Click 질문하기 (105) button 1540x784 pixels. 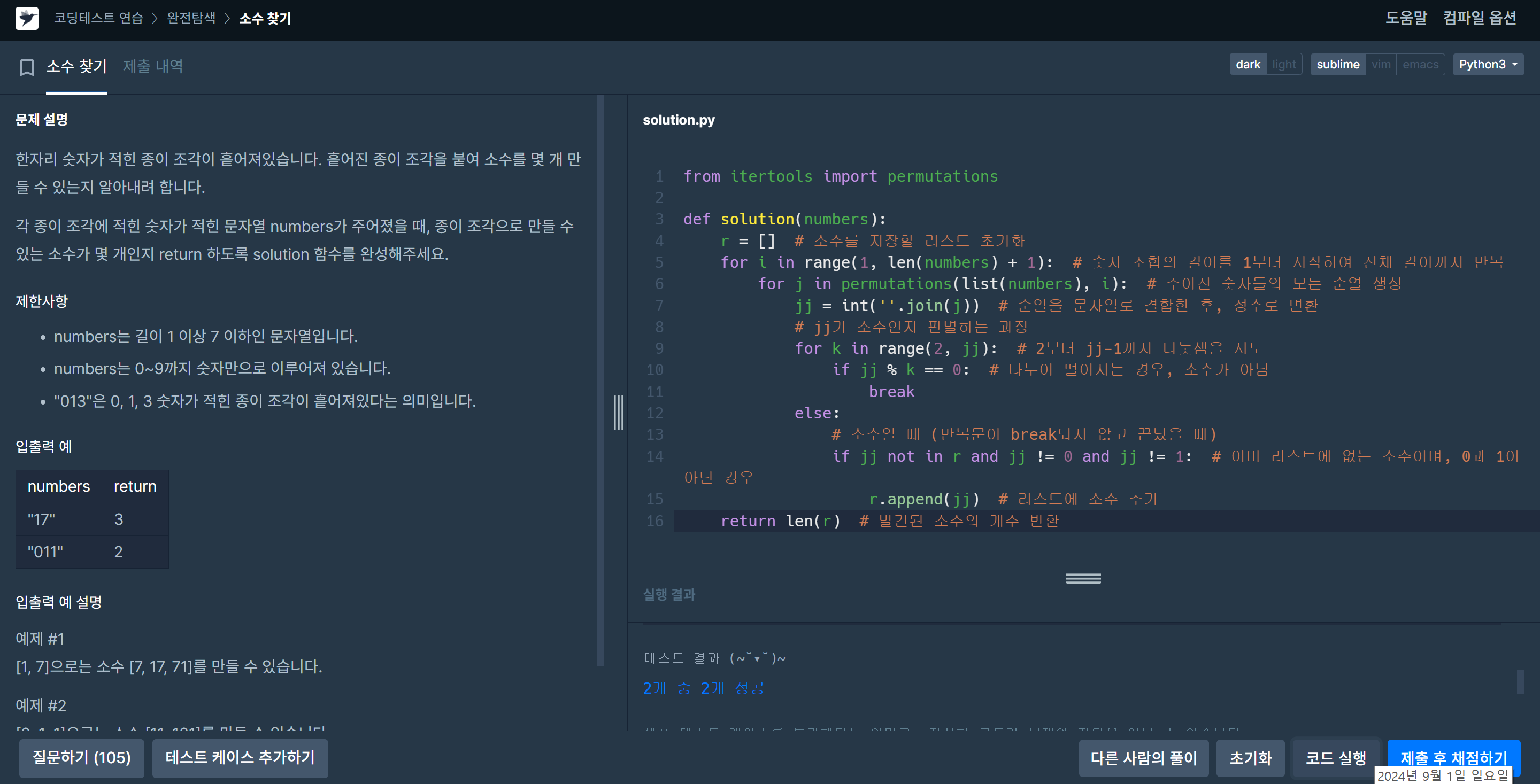click(x=81, y=758)
